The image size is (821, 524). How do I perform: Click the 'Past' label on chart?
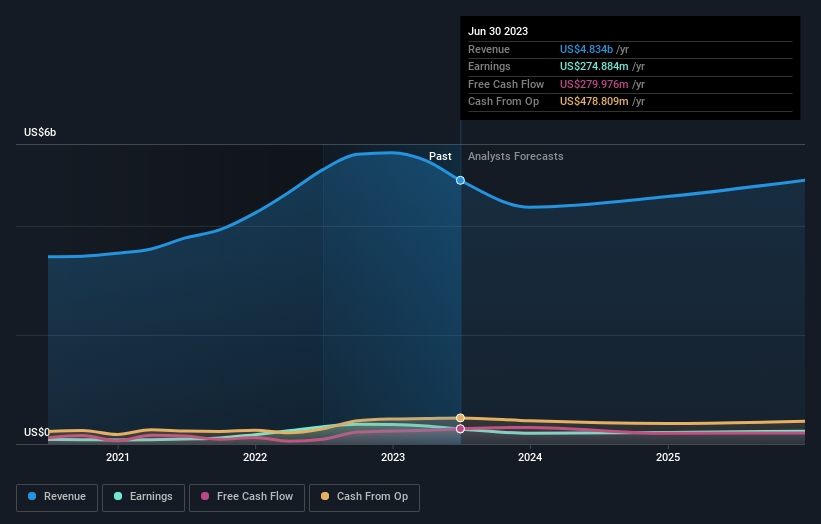click(440, 156)
